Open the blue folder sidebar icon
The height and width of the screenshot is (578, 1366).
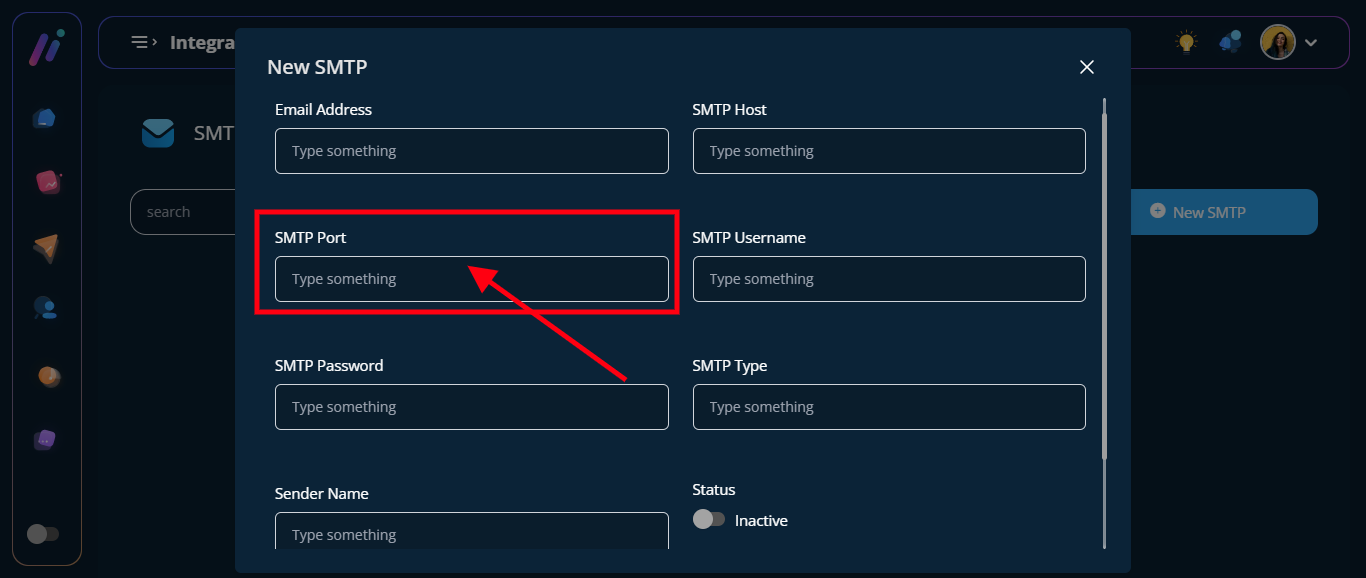click(x=44, y=118)
